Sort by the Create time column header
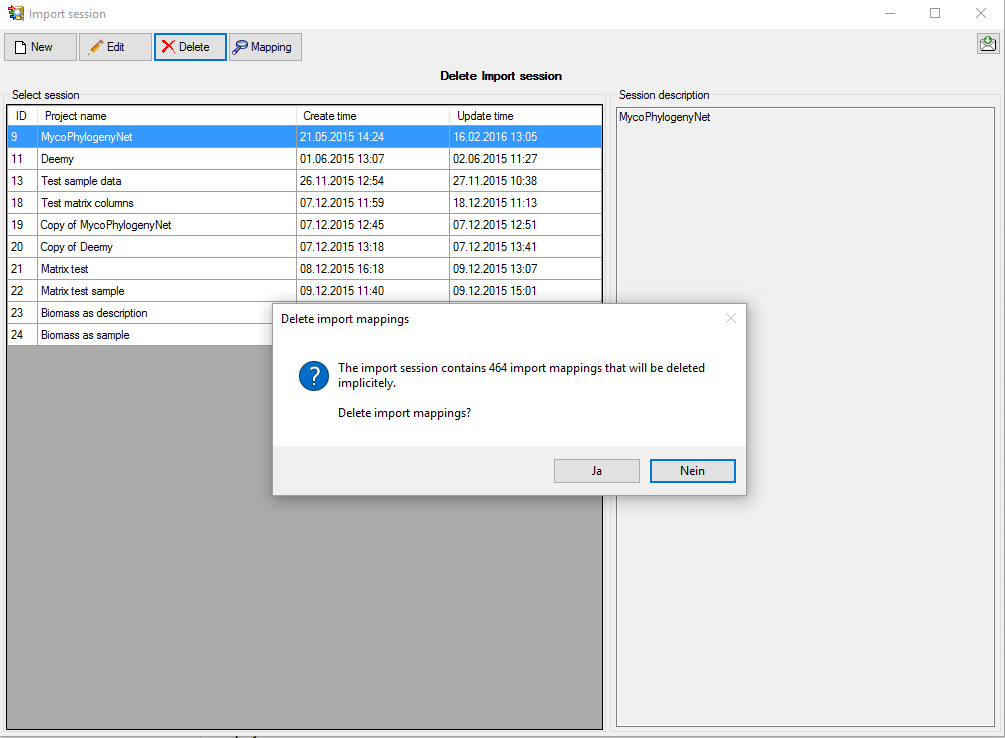This screenshot has height=738, width=1005. coord(372,116)
